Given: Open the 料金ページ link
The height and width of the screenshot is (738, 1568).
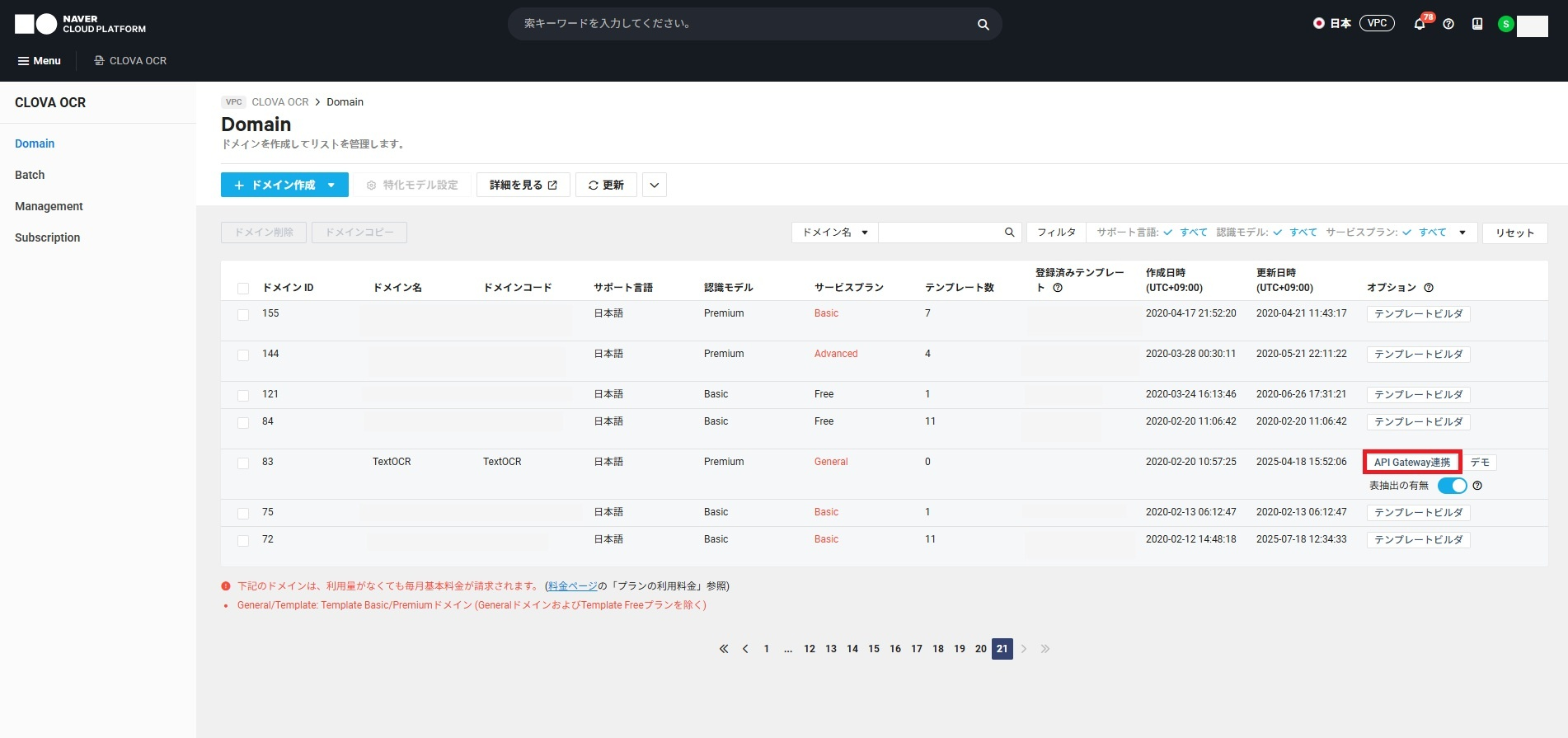Looking at the screenshot, I should (x=572, y=586).
